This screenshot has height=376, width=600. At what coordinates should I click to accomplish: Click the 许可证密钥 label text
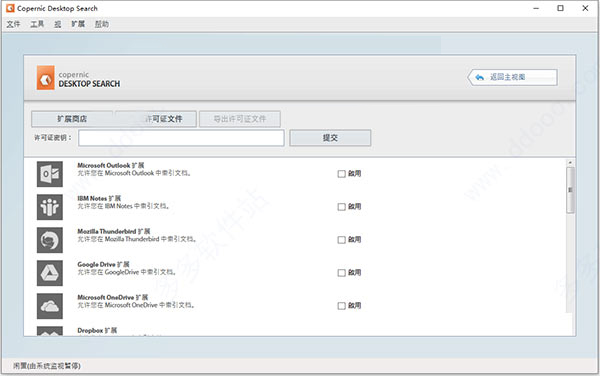click(52, 138)
